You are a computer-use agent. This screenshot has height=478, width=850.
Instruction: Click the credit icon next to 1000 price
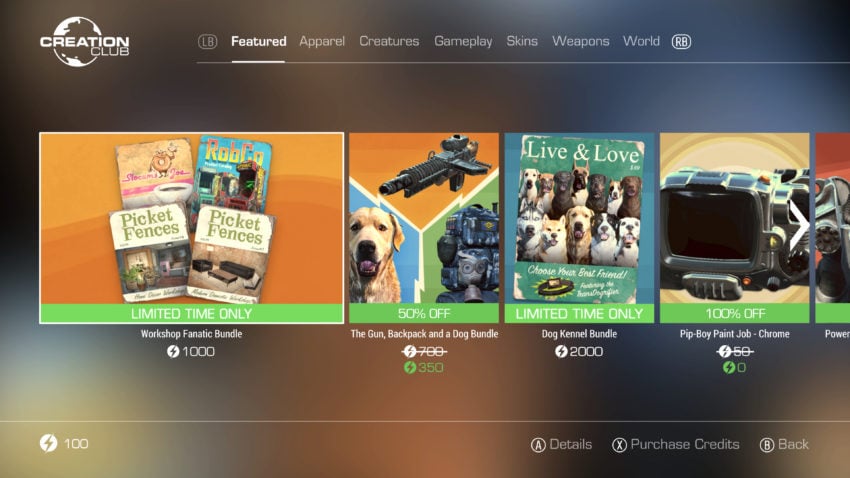(173, 352)
